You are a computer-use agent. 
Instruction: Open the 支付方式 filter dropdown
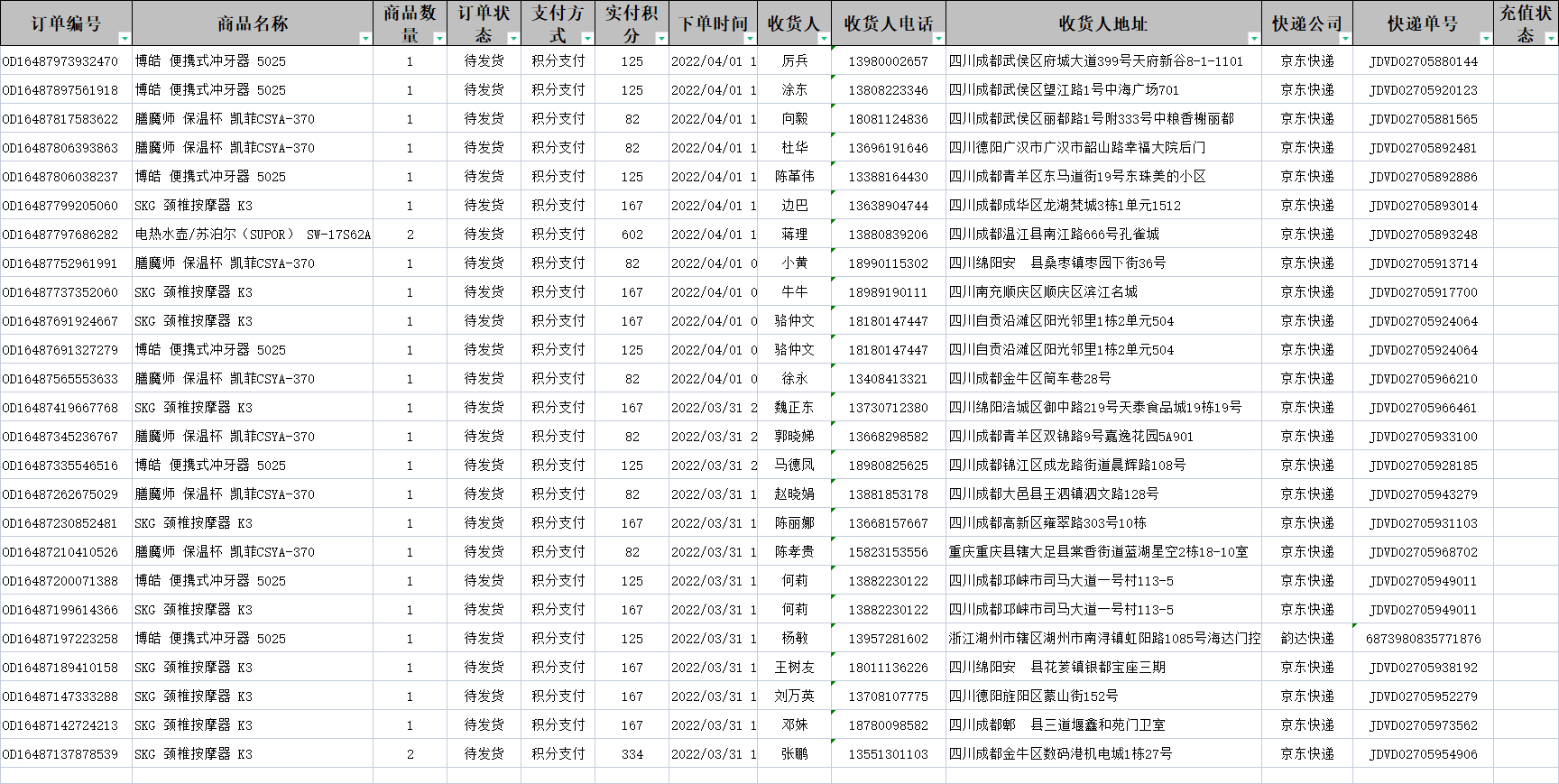point(587,38)
